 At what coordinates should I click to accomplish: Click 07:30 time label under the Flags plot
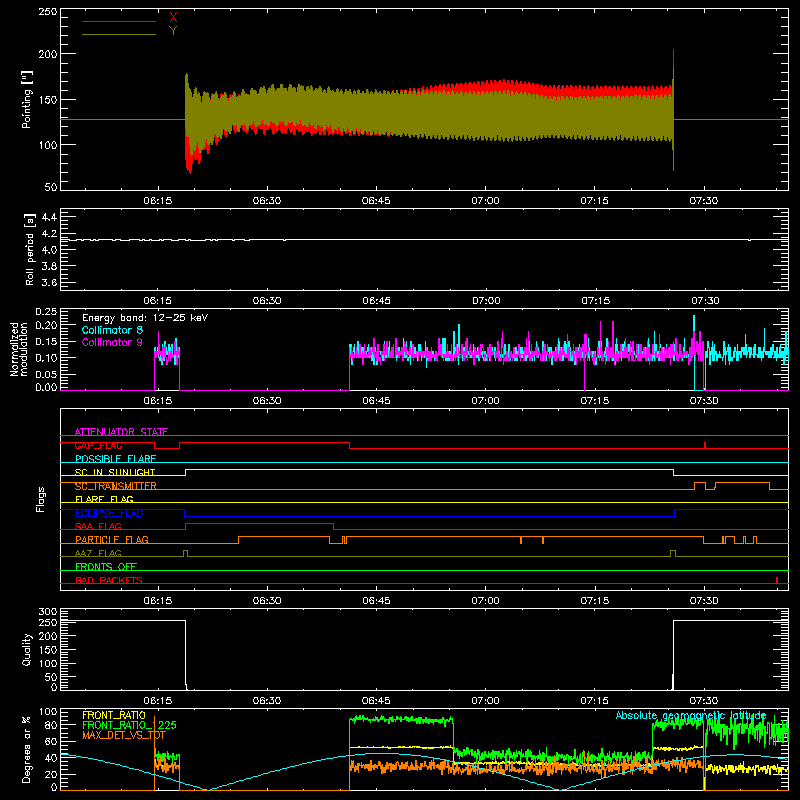704,601
